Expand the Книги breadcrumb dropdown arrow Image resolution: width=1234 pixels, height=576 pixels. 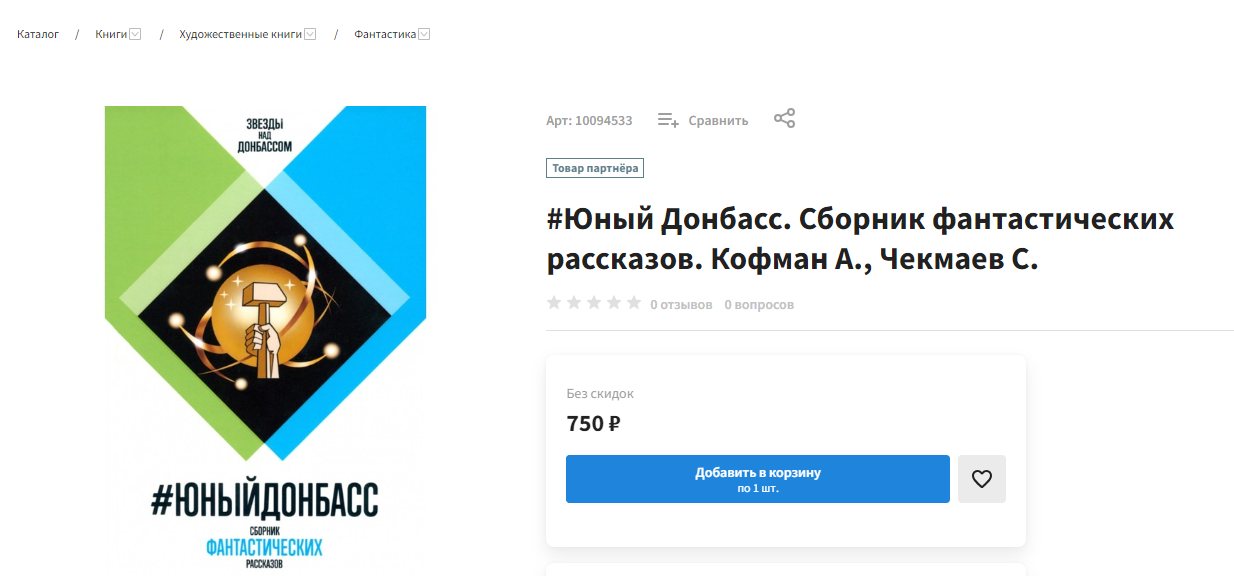coord(135,34)
